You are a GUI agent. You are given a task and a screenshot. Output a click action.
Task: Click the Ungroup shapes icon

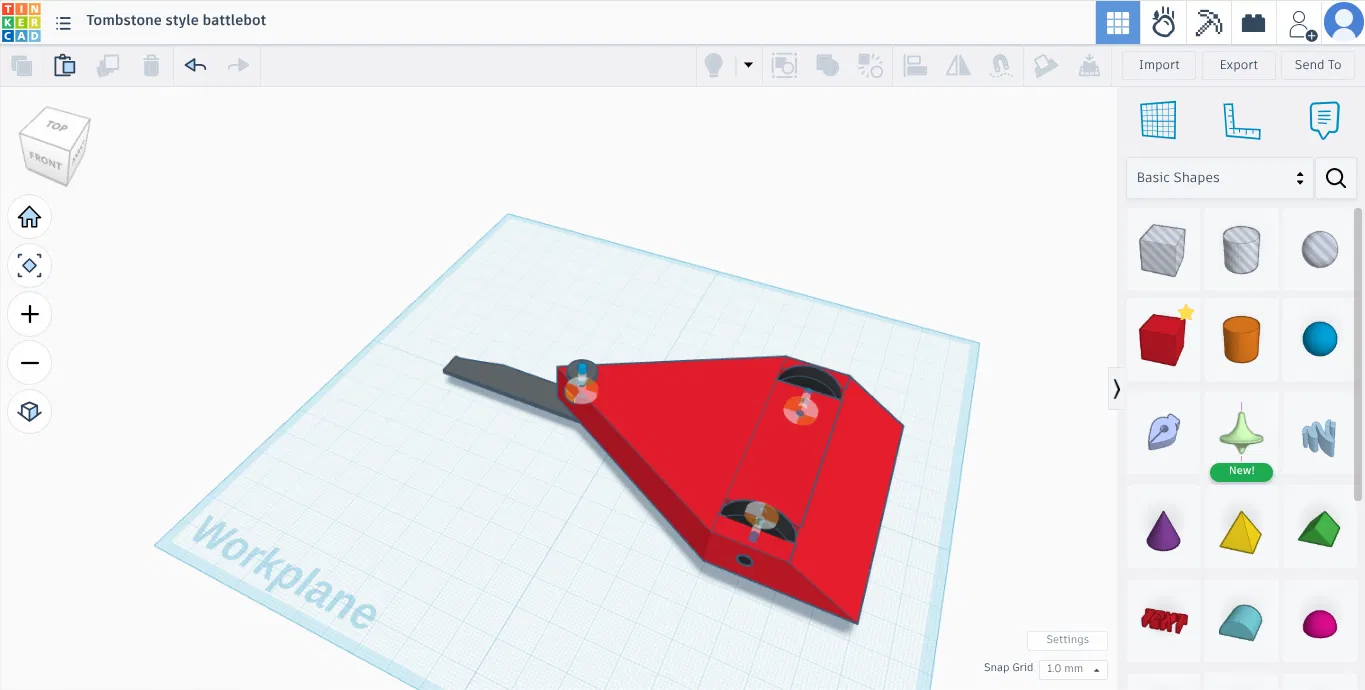click(871, 66)
